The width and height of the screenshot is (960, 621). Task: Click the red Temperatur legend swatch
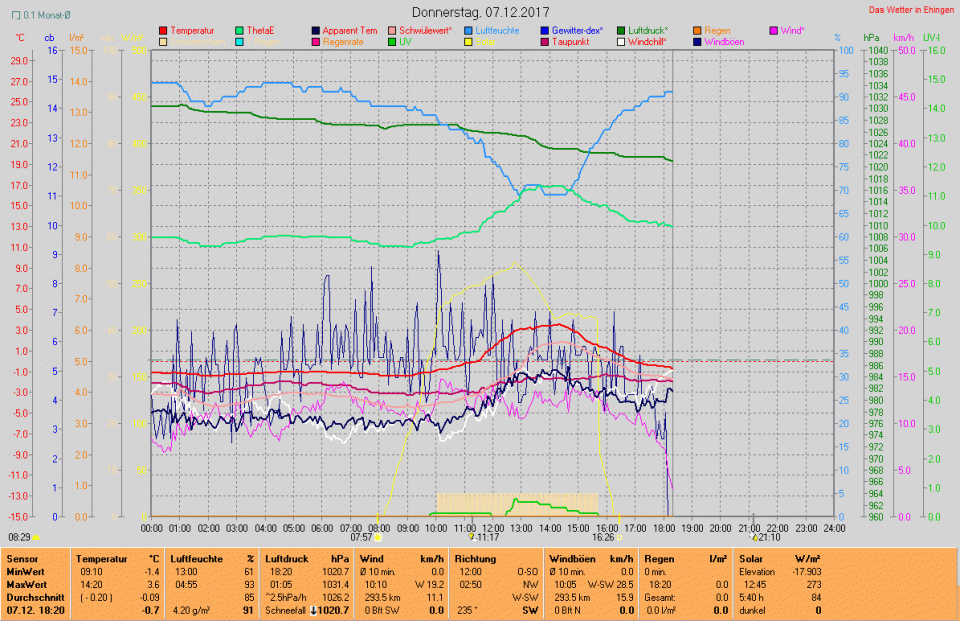164,31
